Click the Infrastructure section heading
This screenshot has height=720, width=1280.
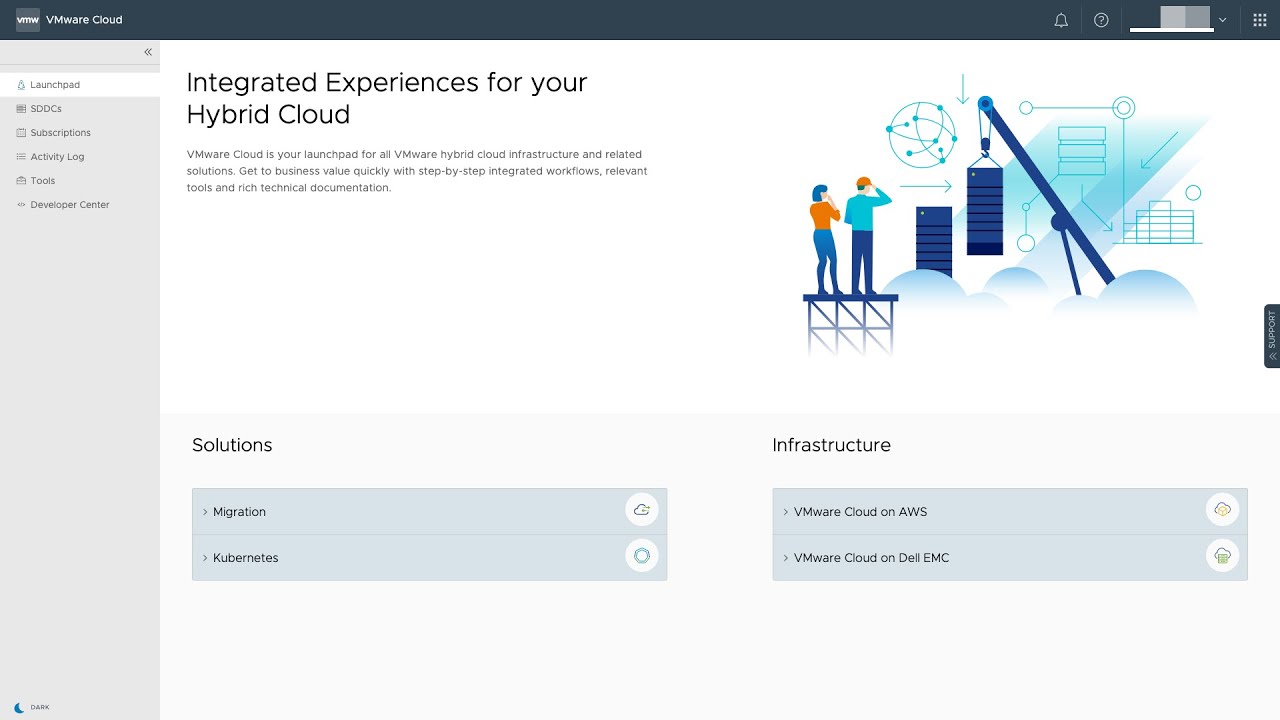point(831,445)
